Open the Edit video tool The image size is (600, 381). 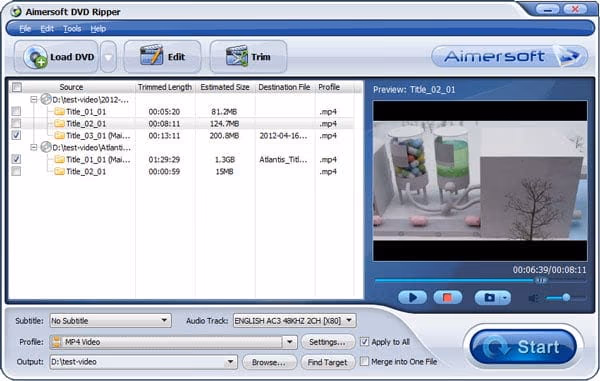click(x=162, y=57)
